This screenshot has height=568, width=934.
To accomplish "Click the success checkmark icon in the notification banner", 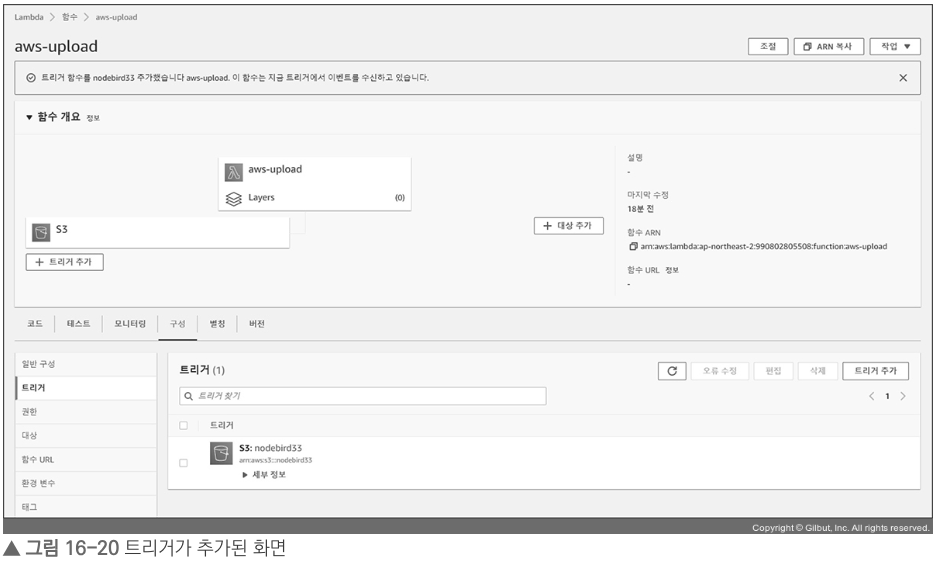I will click(x=31, y=78).
